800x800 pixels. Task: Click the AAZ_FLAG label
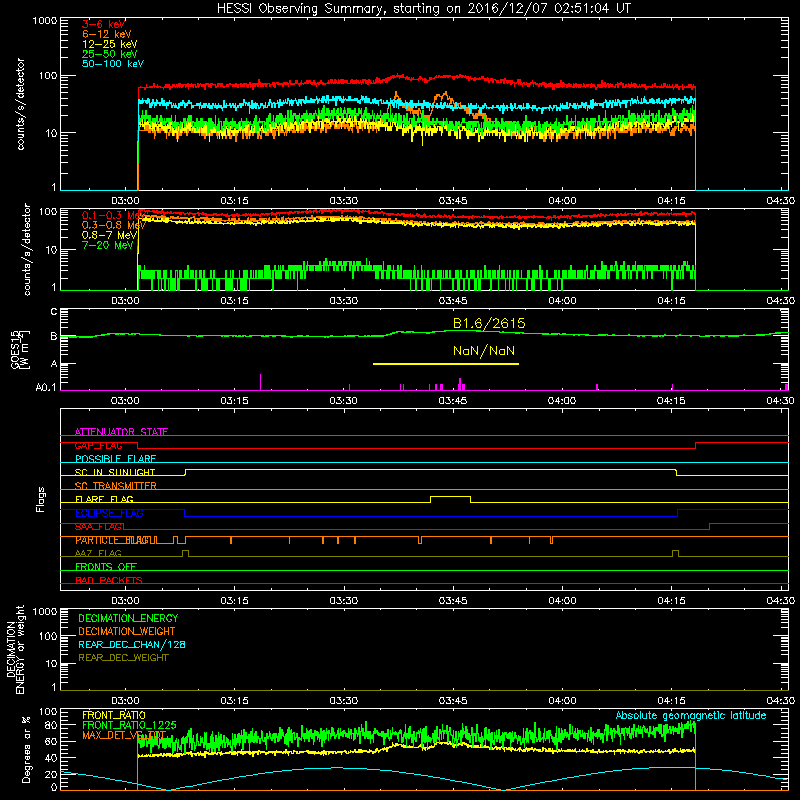(98, 553)
